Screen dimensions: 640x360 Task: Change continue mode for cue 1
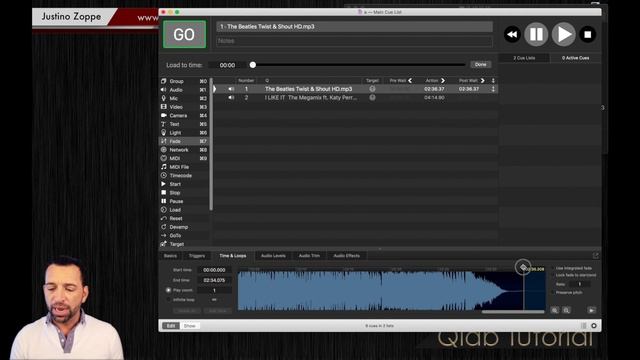pos(493,89)
